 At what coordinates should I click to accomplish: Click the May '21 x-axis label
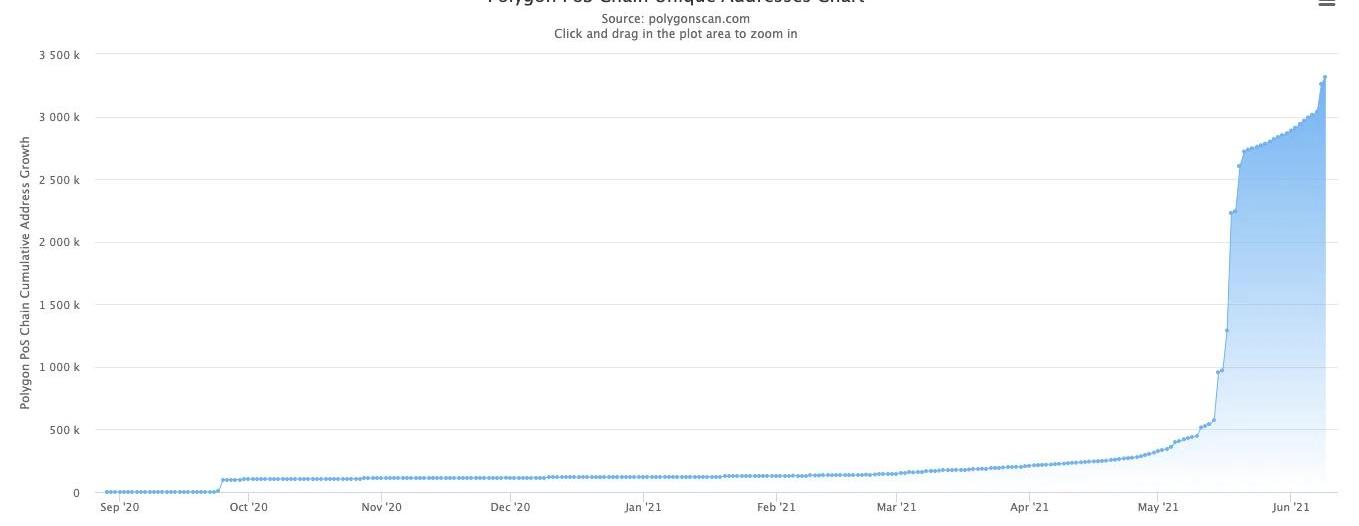point(1157,507)
